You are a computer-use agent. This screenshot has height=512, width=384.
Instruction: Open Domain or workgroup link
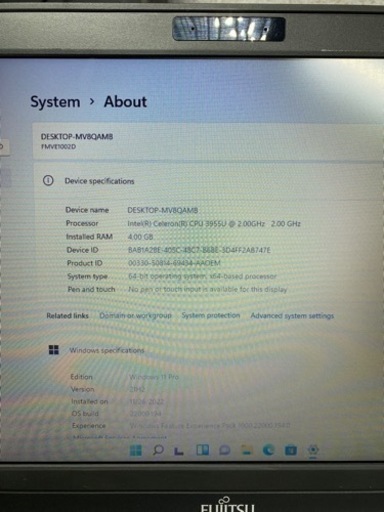click(135, 315)
